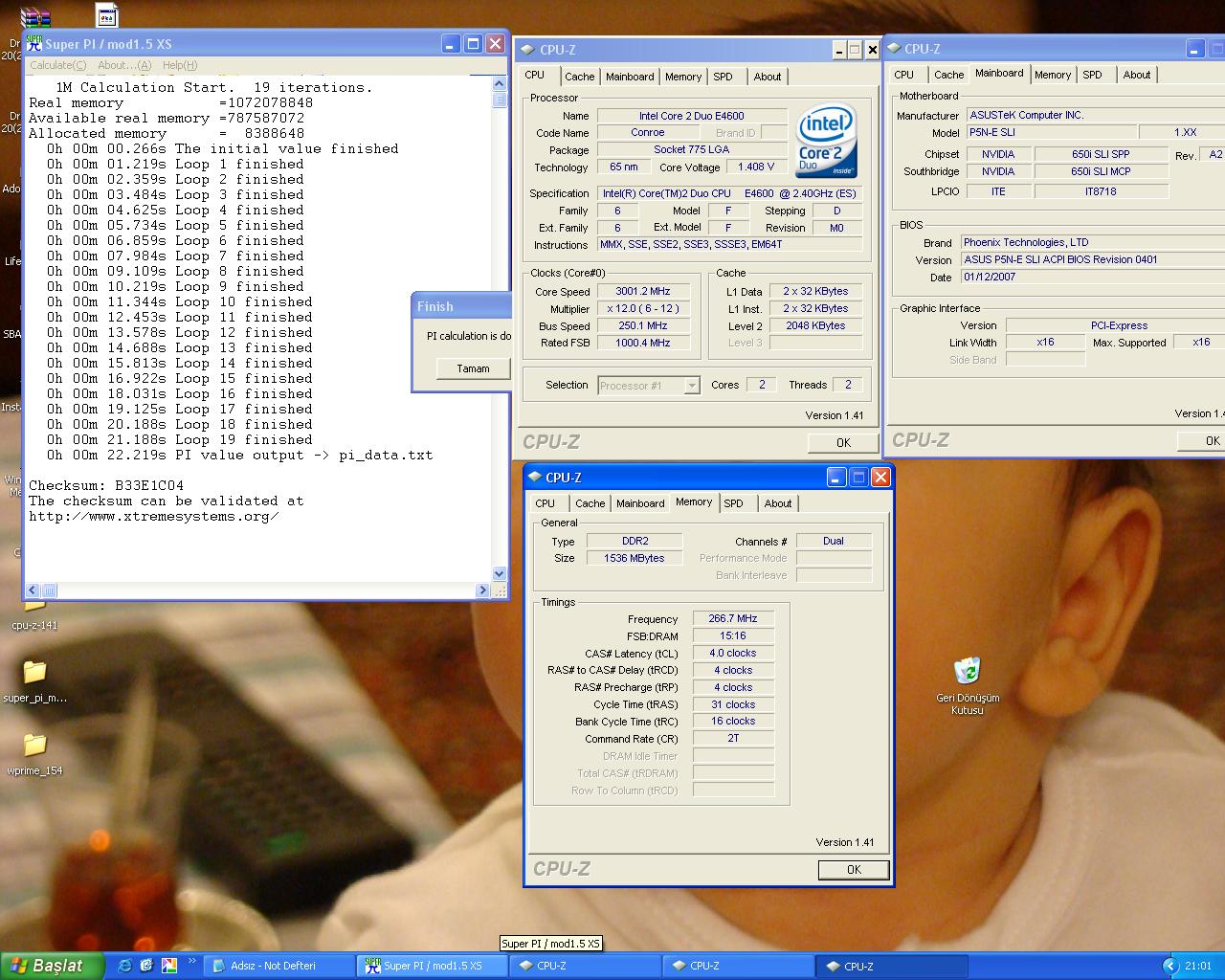Click the CPU-Z Memory window title icon

(535, 477)
